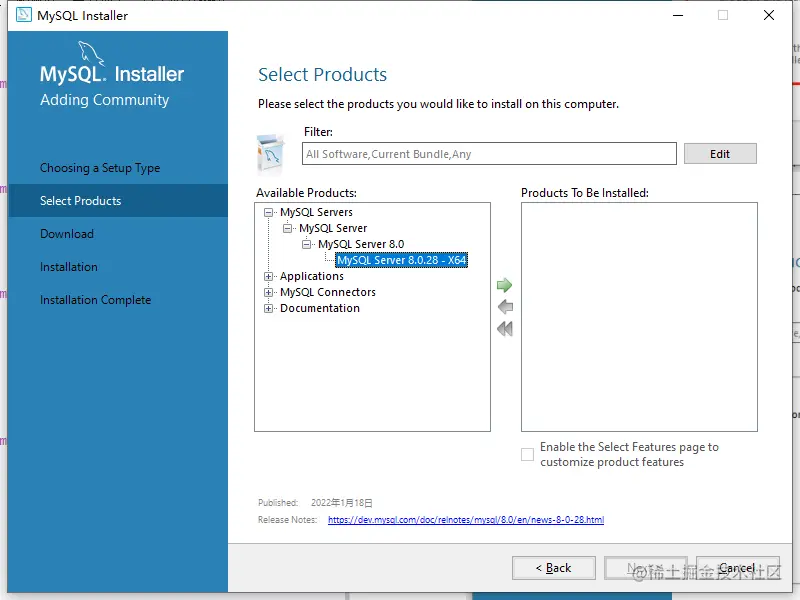The height and width of the screenshot is (600, 800).
Task: Click the double left remove-all arrow
Action: [x=505, y=329]
